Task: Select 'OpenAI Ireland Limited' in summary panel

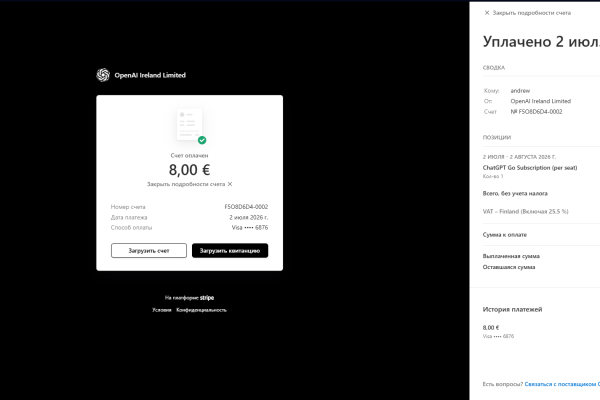Action: click(541, 101)
